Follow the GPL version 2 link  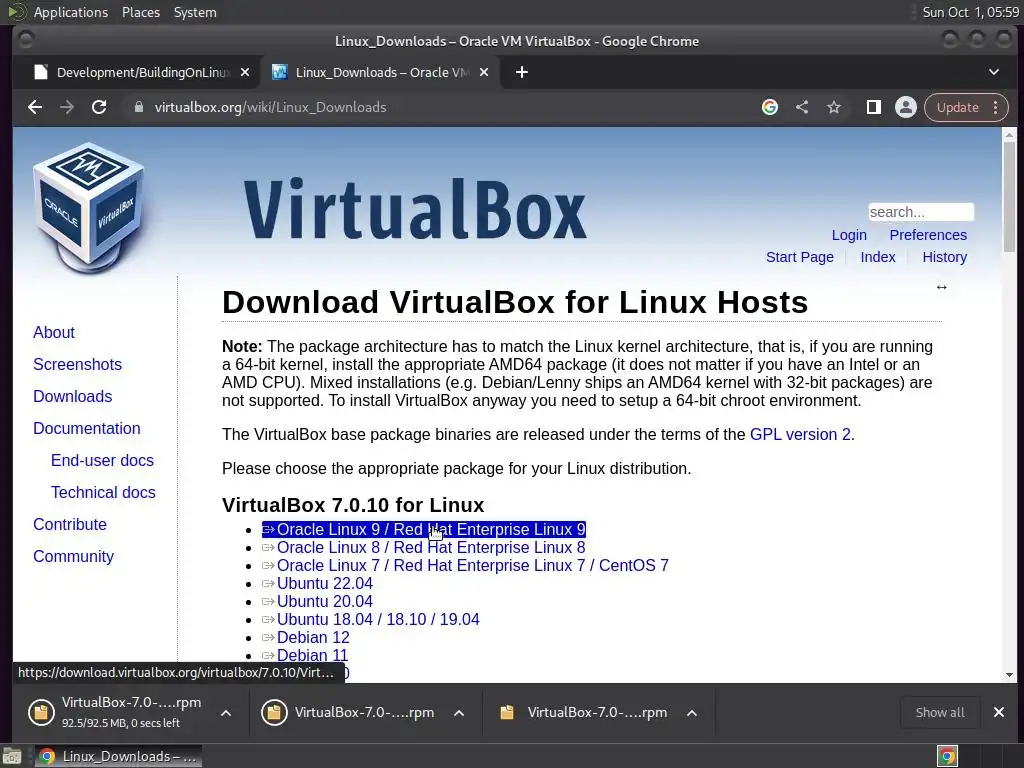coord(800,434)
